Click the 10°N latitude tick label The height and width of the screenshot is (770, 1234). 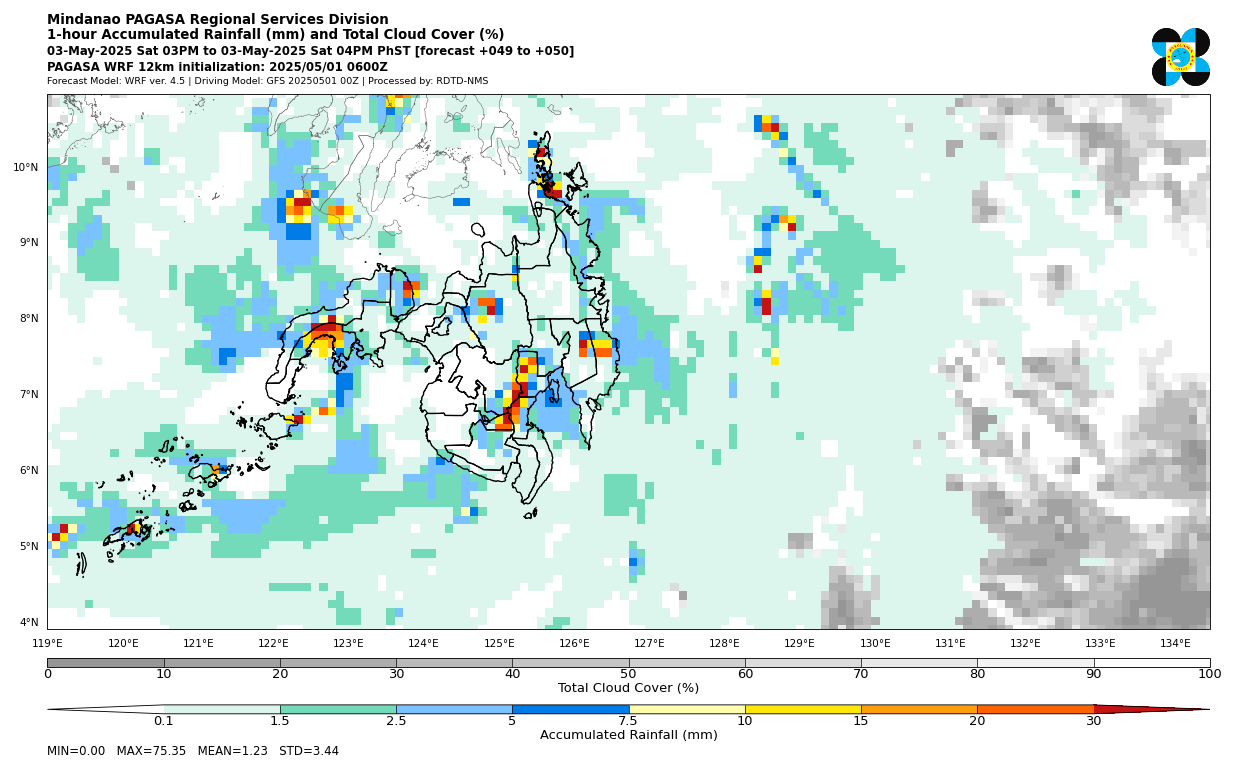pos(26,167)
